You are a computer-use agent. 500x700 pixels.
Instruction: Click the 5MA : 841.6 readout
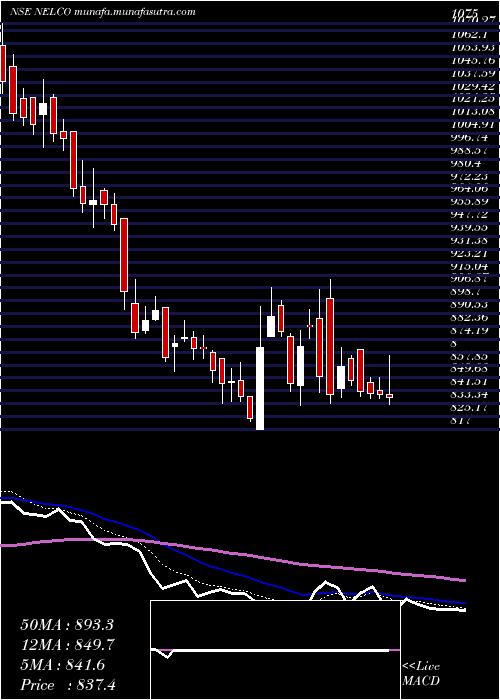[62, 665]
